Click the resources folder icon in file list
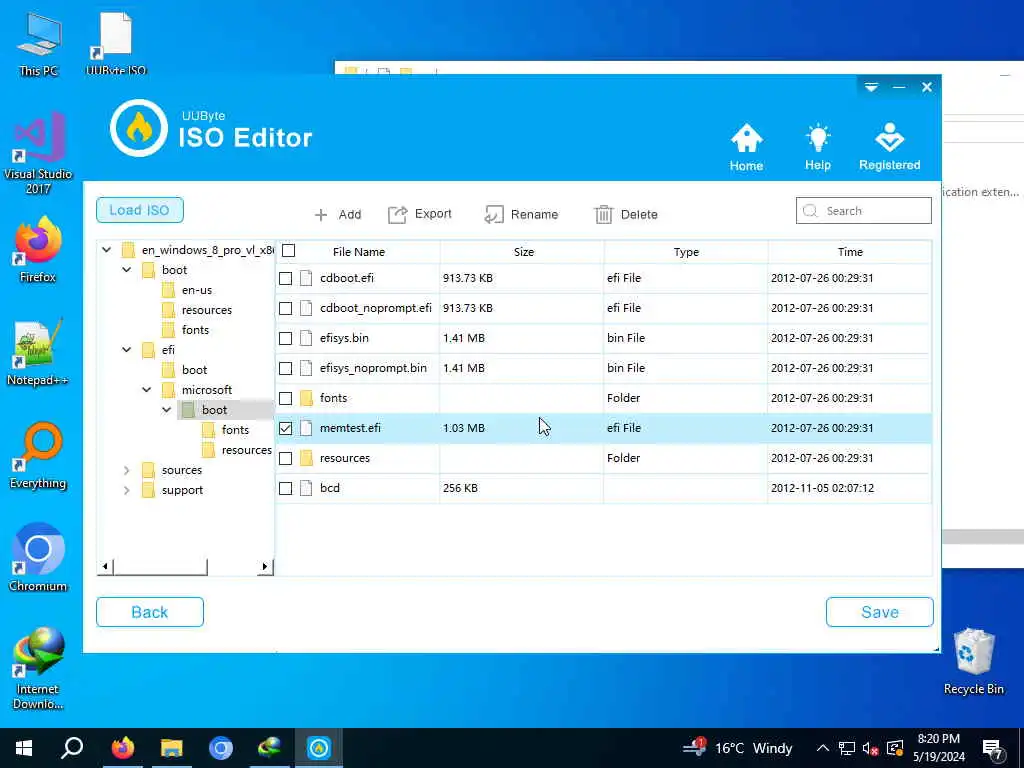 click(306, 458)
